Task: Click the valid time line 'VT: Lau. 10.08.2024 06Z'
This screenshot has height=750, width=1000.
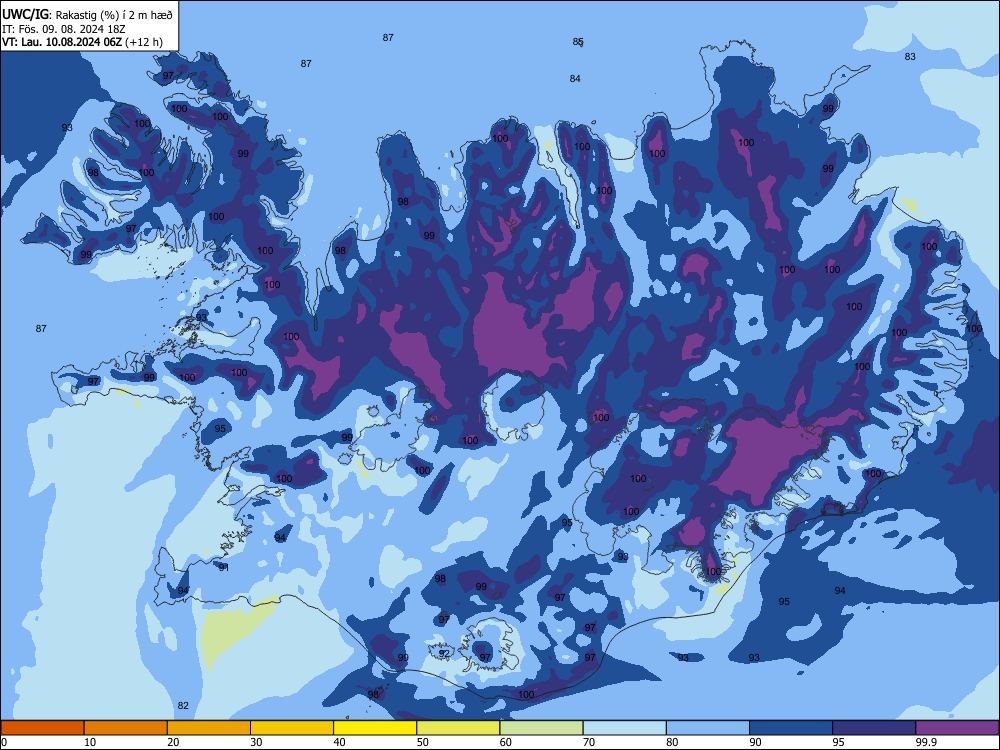Action: point(62,43)
